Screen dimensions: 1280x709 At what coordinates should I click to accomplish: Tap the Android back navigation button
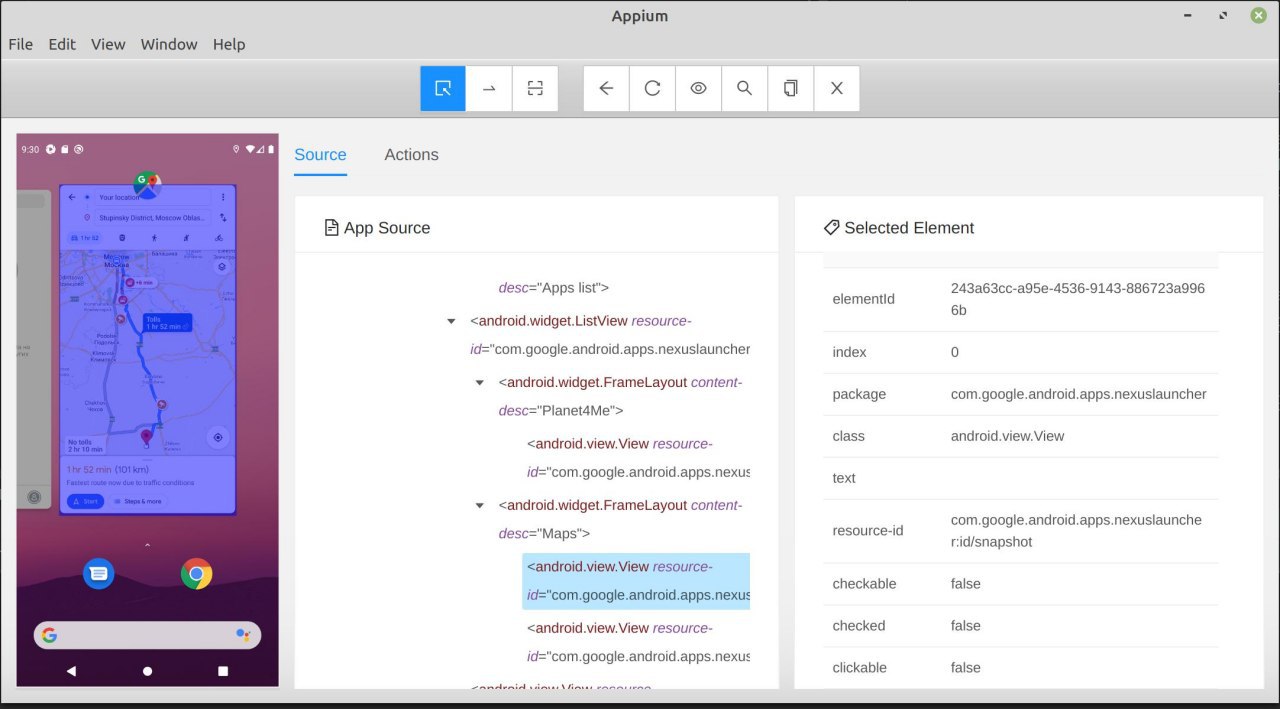point(71,671)
